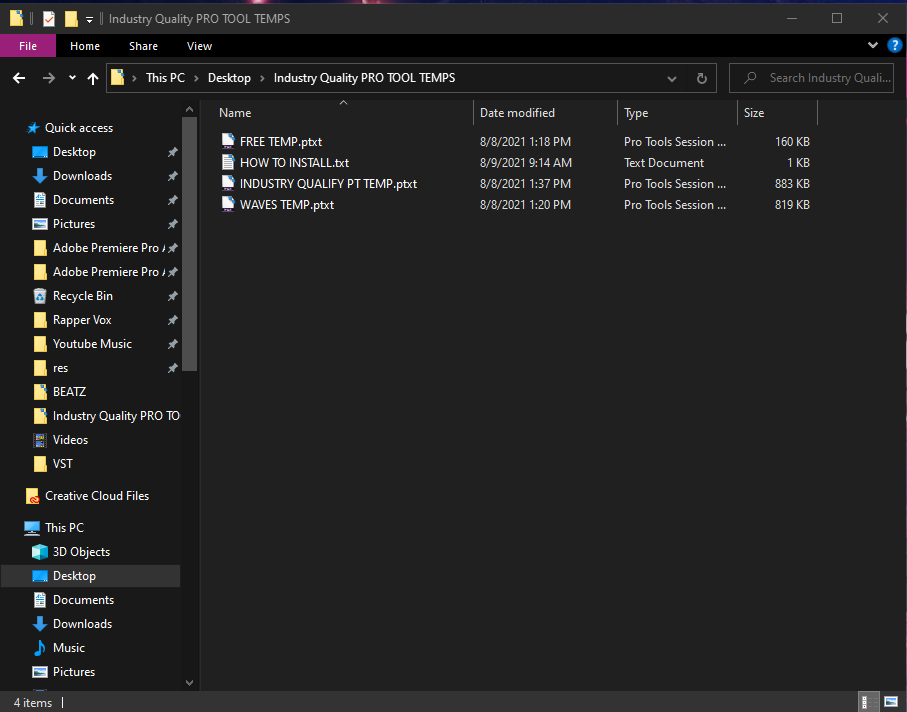Click the Refresh button in address bar
The height and width of the screenshot is (712, 907).
tap(701, 78)
